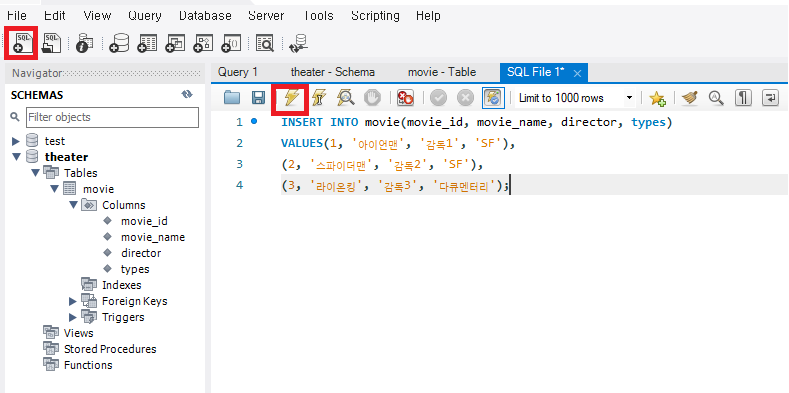
Task: Click the '다큐멘터리' string on line 4
Action: (464, 186)
